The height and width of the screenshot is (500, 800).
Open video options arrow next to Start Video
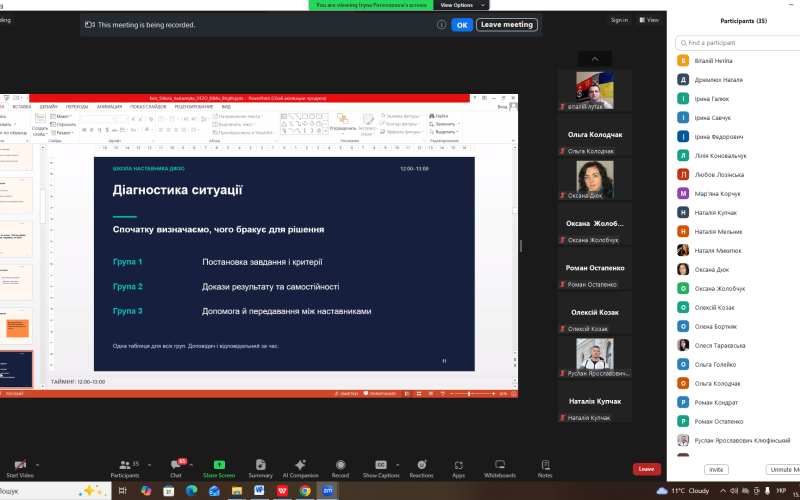click(x=37, y=465)
